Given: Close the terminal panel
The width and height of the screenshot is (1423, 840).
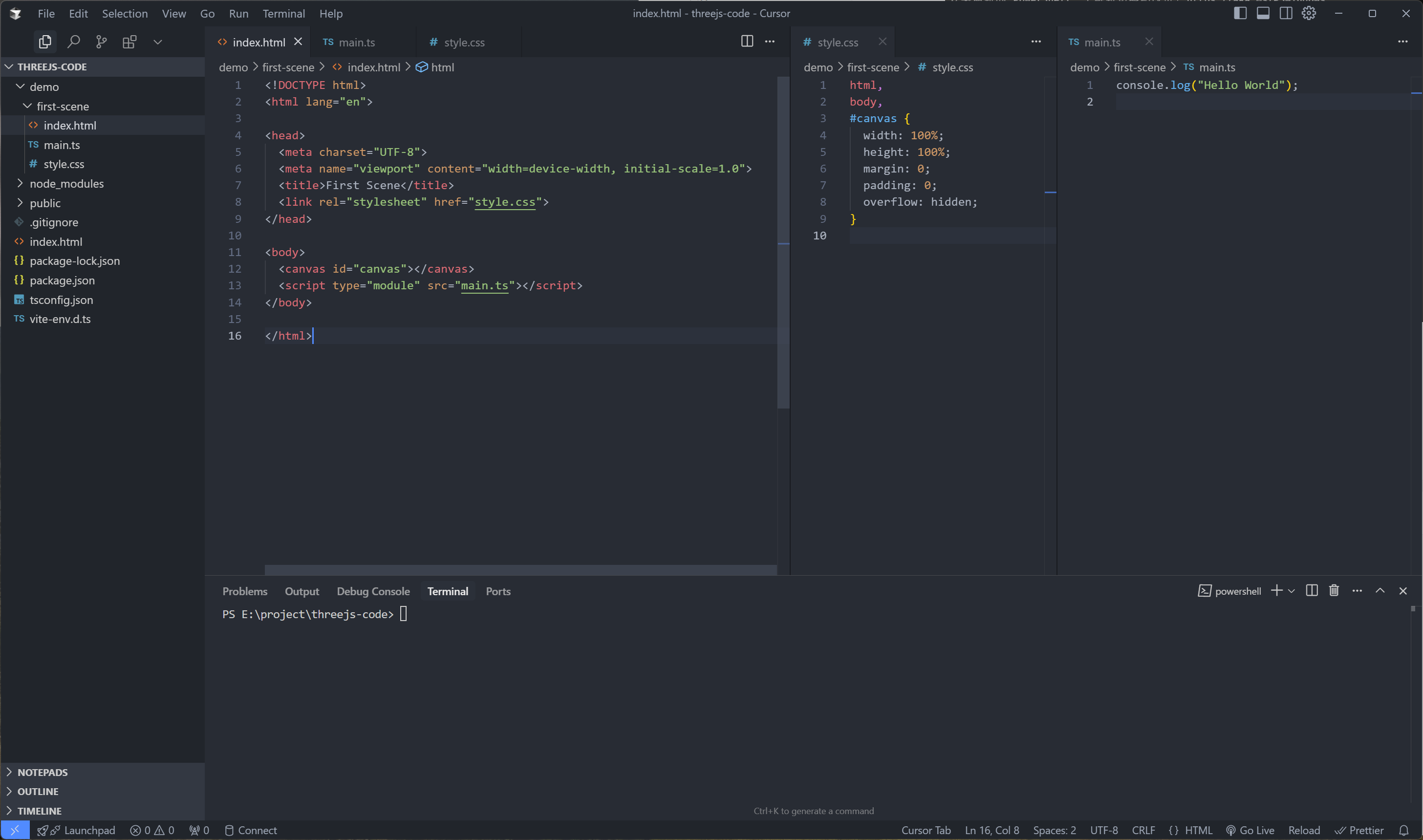Looking at the screenshot, I should (x=1402, y=590).
